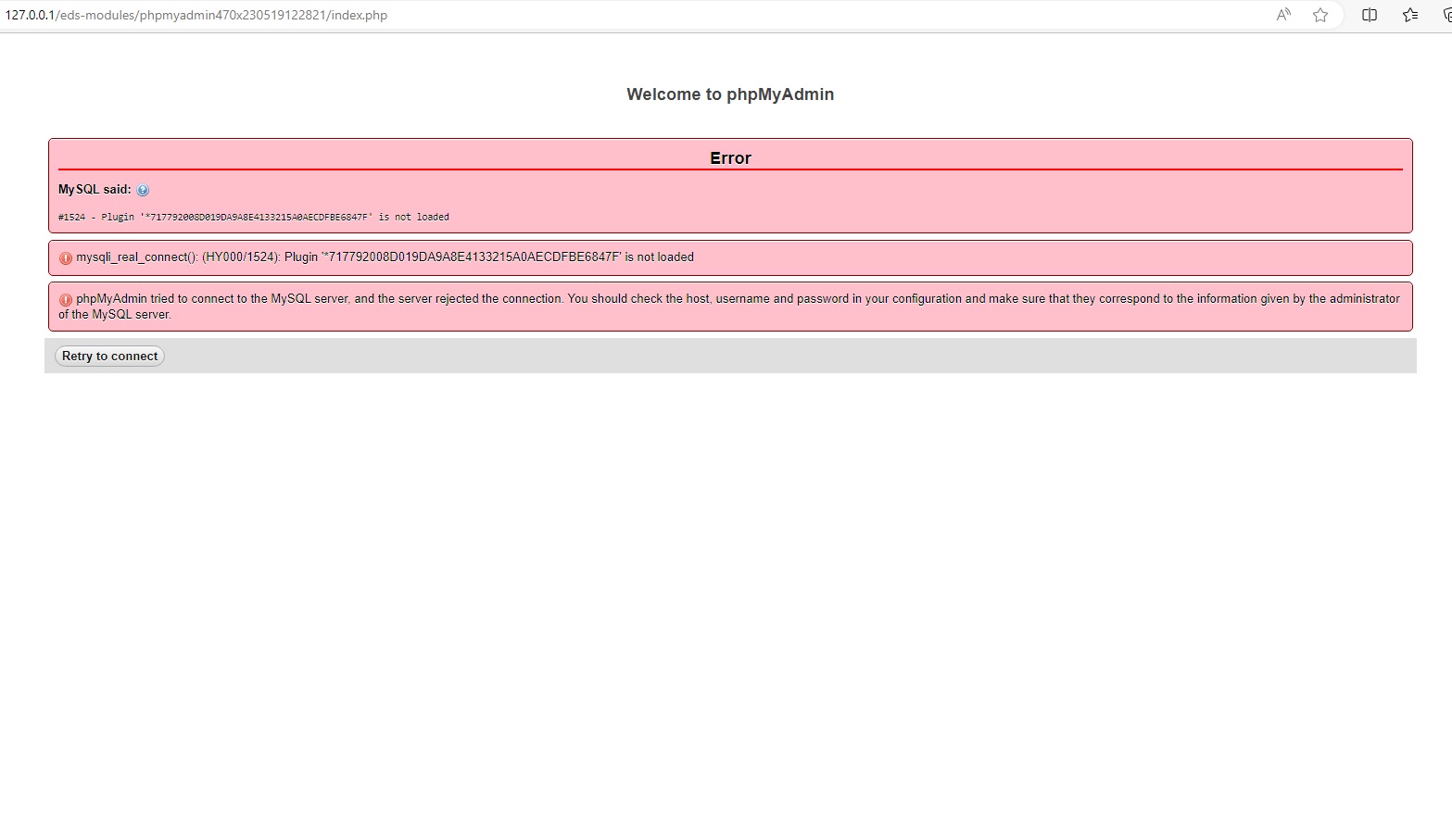Click the Welcome to phpMyAdmin heading

click(x=730, y=94)
